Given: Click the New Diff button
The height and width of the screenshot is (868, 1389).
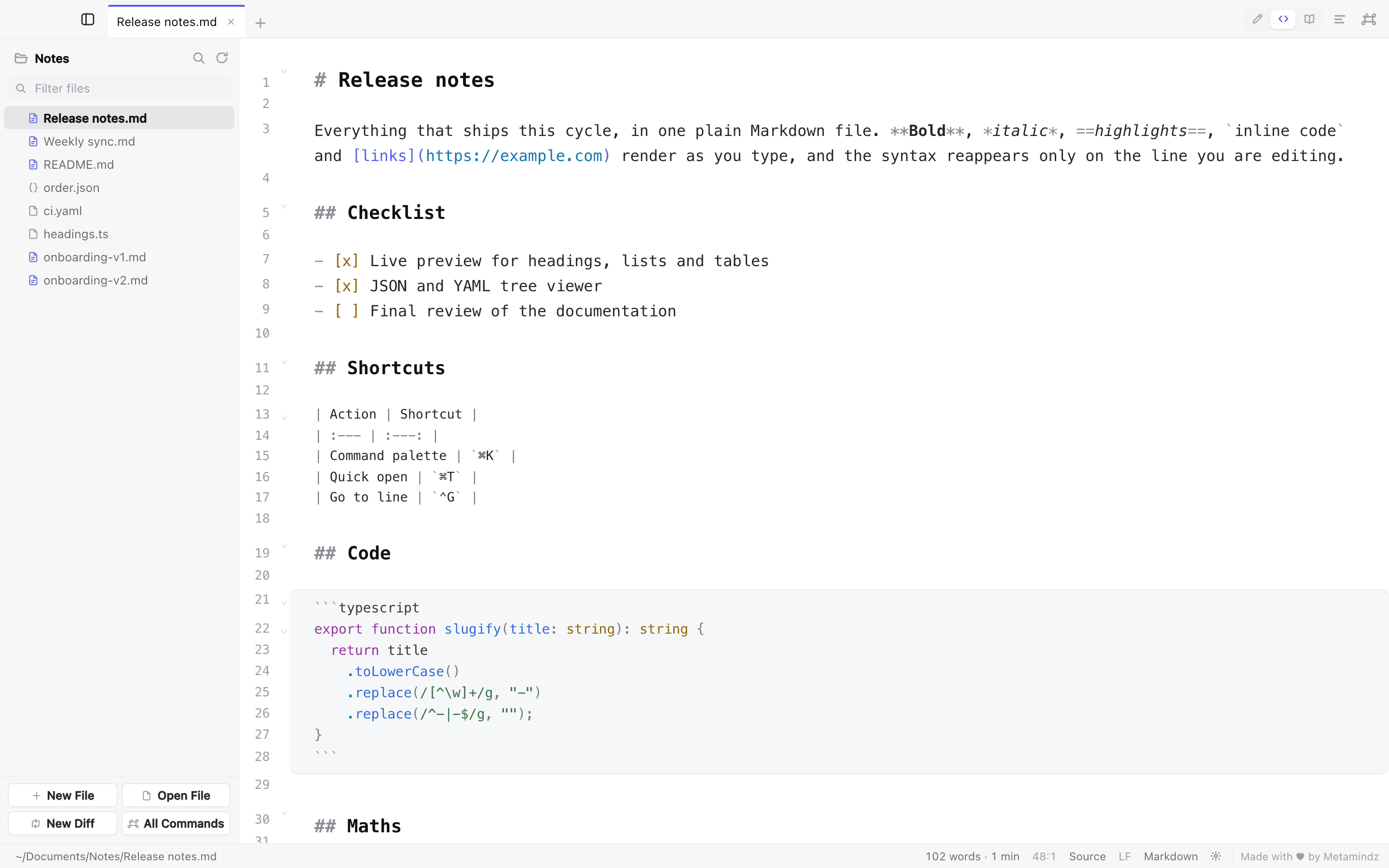Looking at the screenshot, I should point(63,823).
